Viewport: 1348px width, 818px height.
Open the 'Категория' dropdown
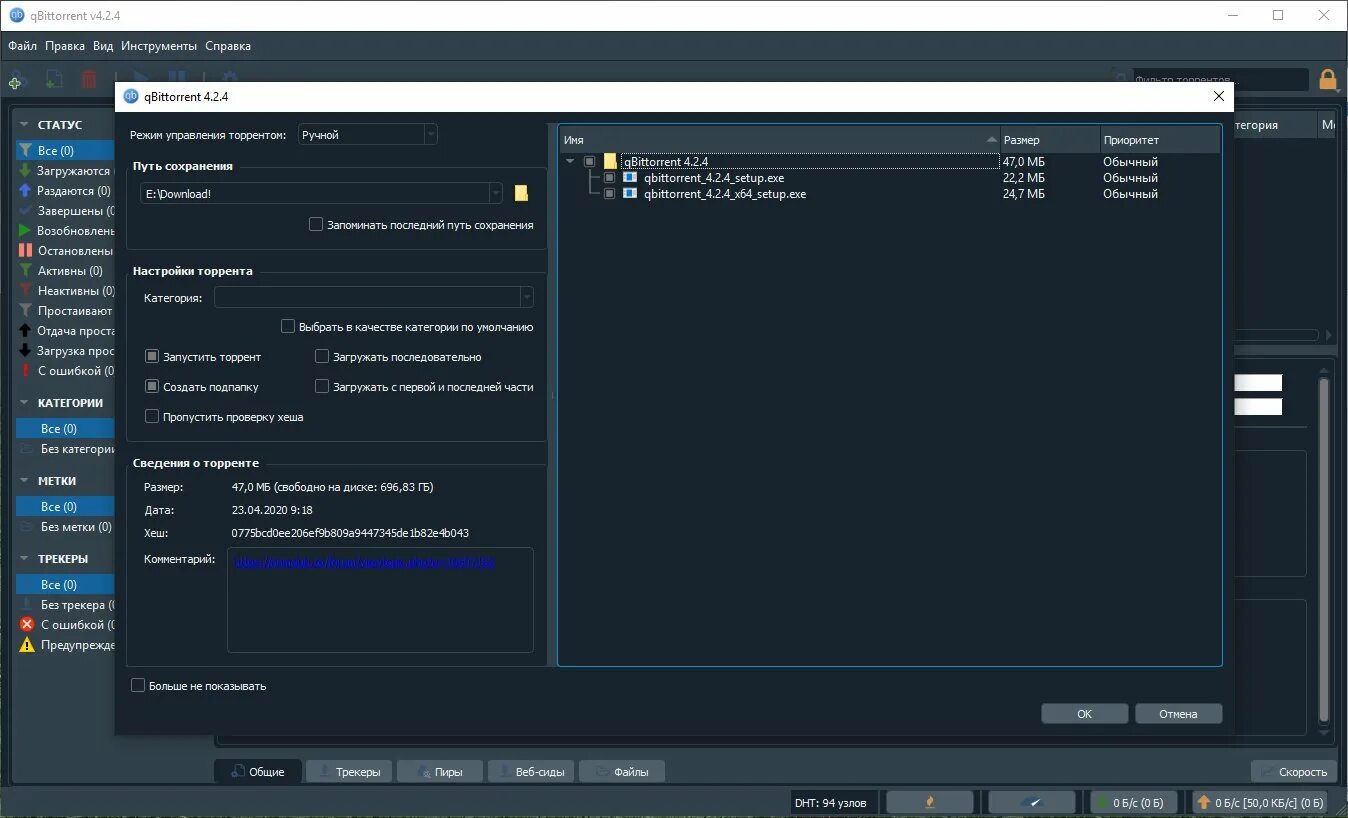coord(527,297)
